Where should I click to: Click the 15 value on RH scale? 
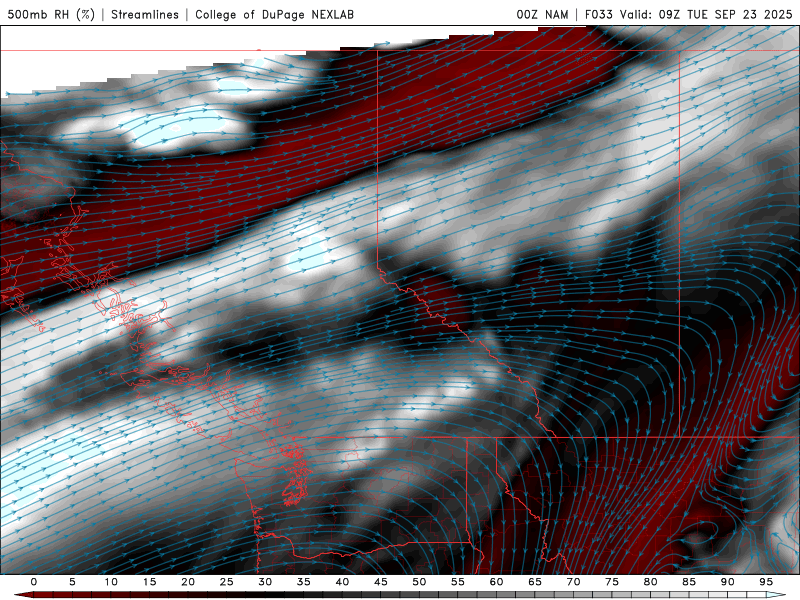[149, 582]
